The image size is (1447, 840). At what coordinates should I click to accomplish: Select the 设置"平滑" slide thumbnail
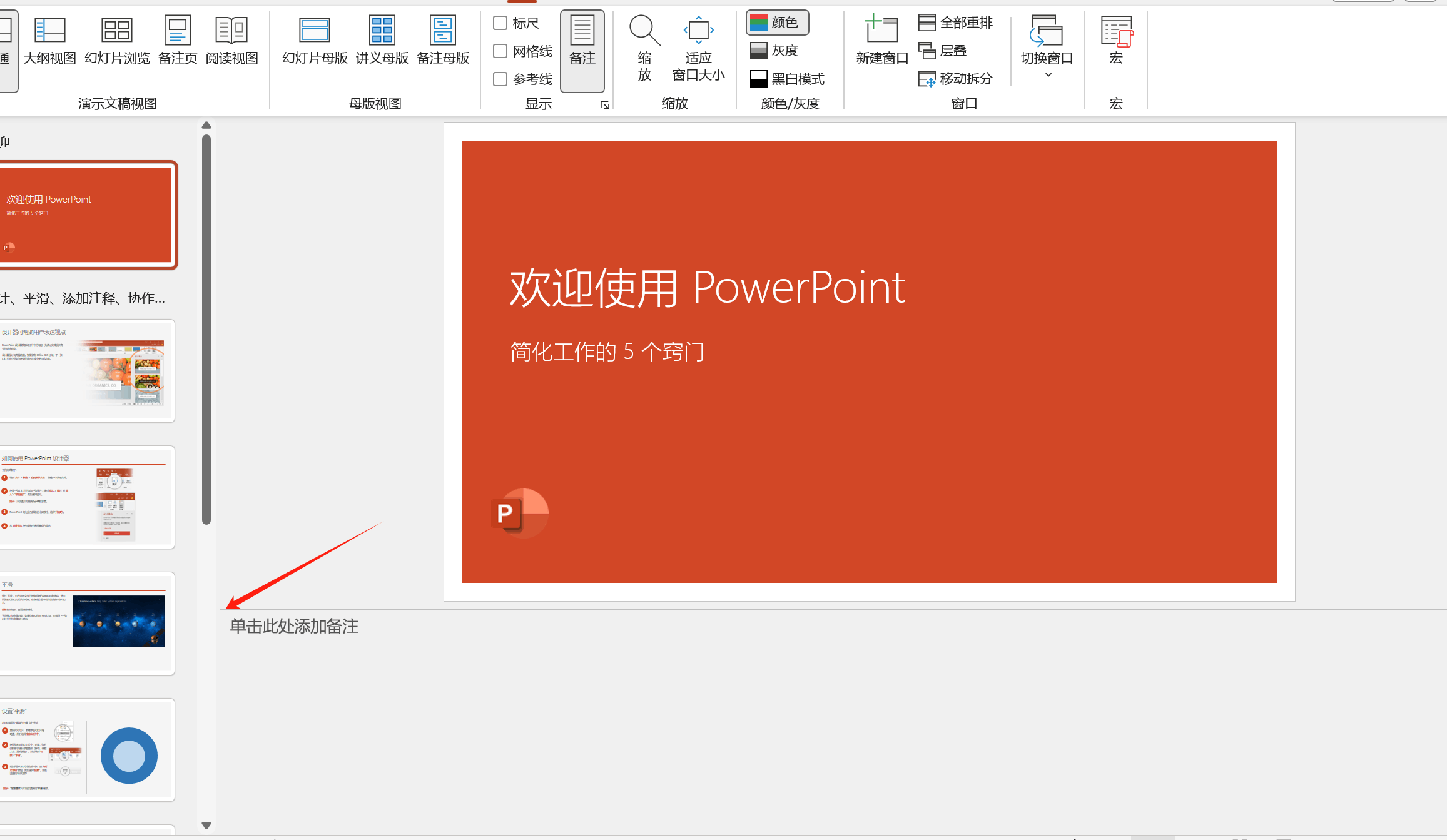click(86, 750)
